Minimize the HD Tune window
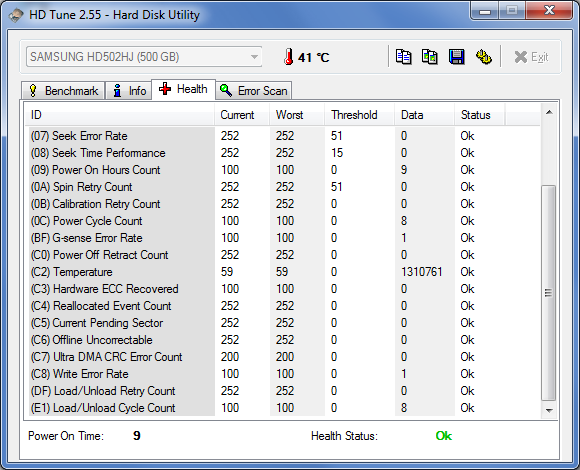Screen dimensions: 580x470 click(485, 11)
